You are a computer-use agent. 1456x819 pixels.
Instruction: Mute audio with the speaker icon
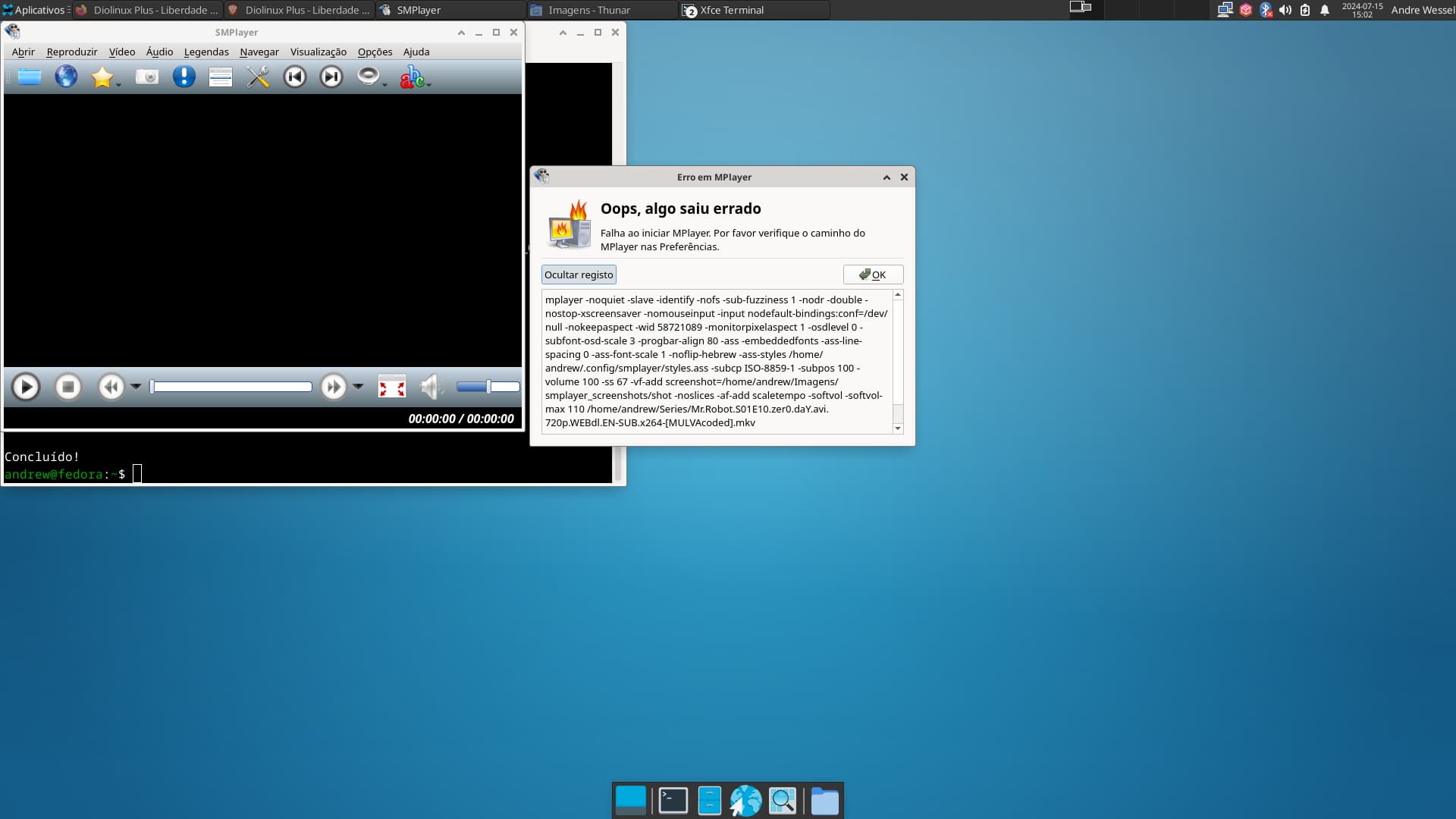431,387
